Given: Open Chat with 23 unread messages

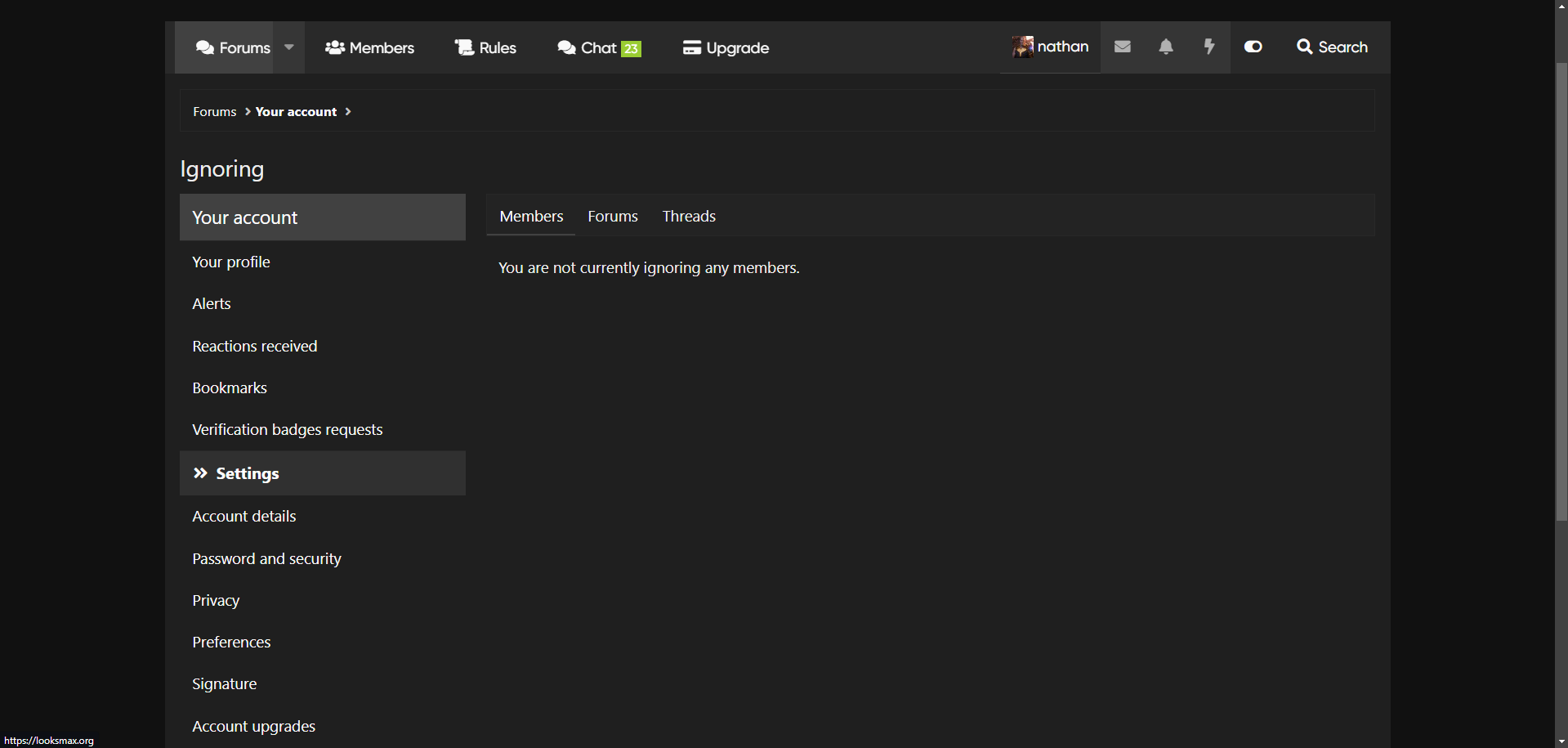Looking at the screenshot, I should (598, 47).
